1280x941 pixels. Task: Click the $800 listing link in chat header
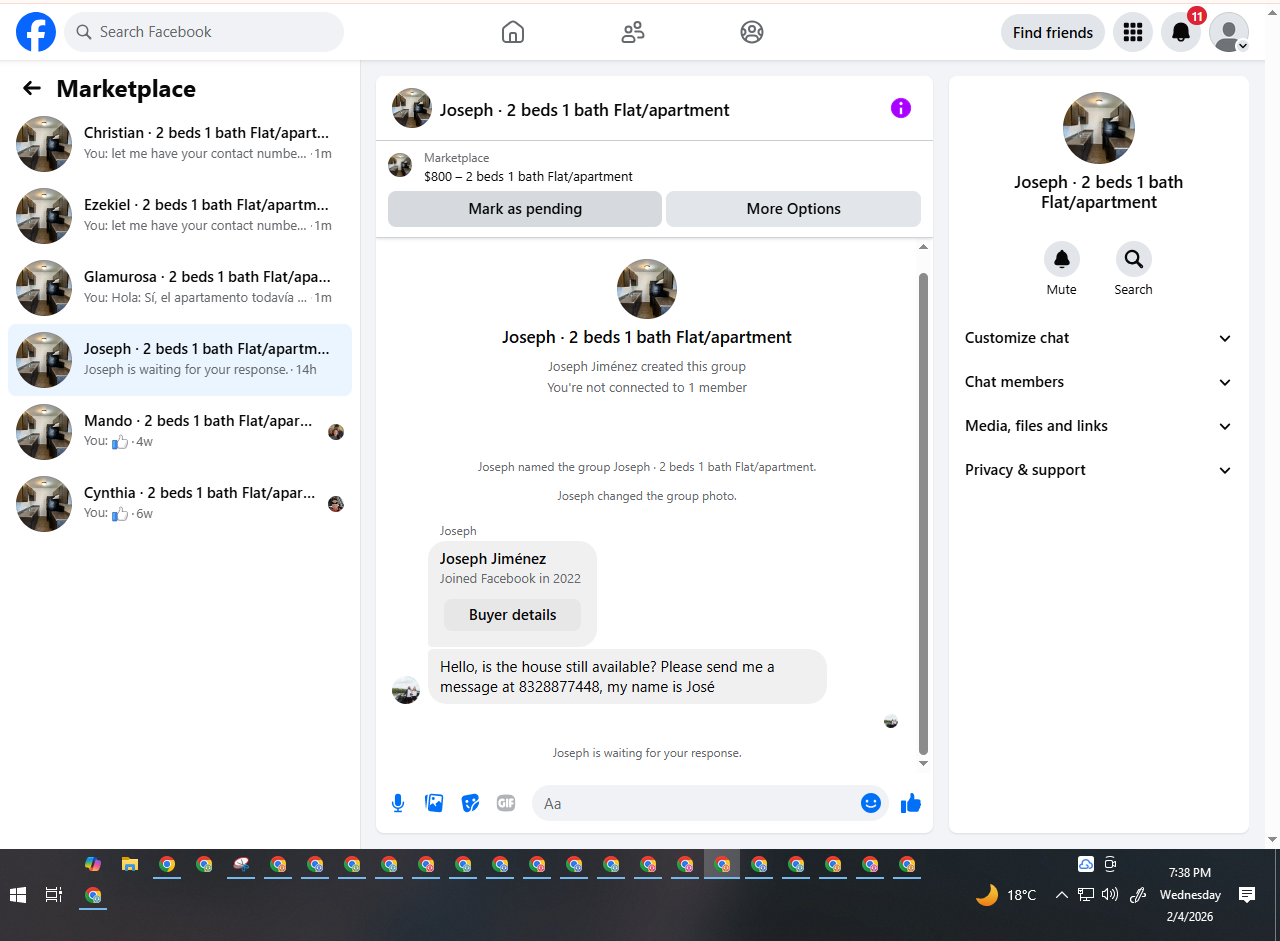pos(528,176)
